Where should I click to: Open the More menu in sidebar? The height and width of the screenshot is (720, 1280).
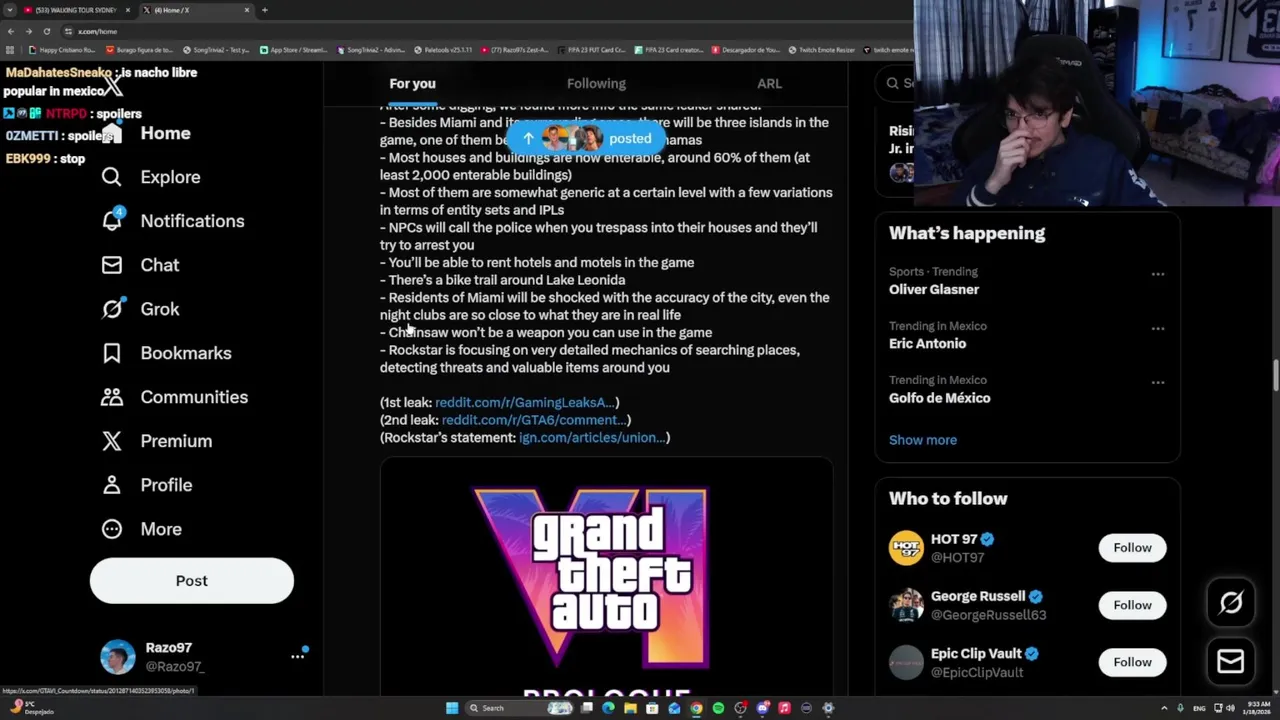tap(142, 529)
